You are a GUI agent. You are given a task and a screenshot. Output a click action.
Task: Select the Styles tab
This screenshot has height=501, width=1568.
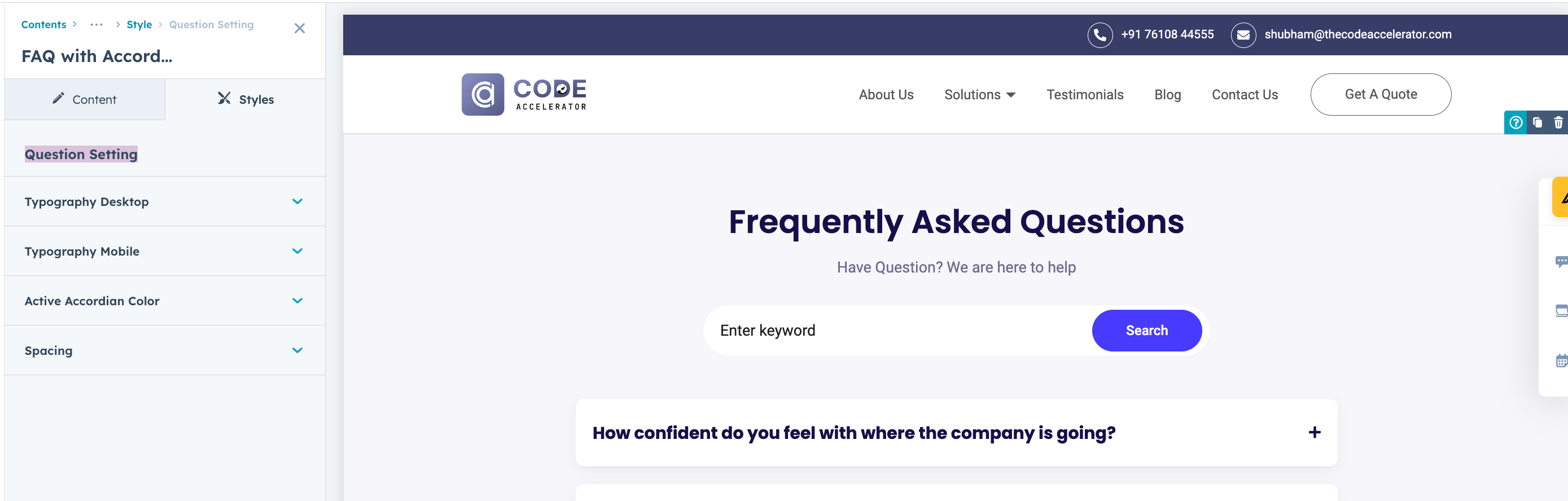coord(246,99)
